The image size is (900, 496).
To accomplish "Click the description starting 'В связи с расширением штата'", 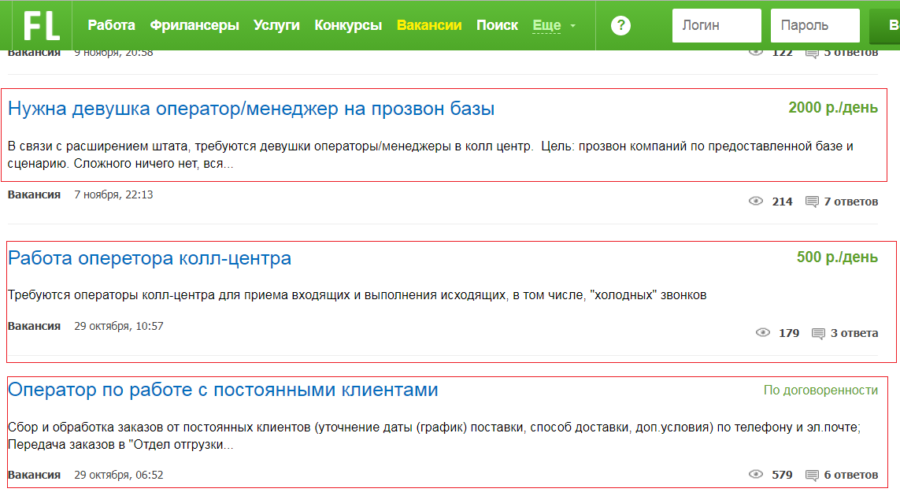I will 430,155.
